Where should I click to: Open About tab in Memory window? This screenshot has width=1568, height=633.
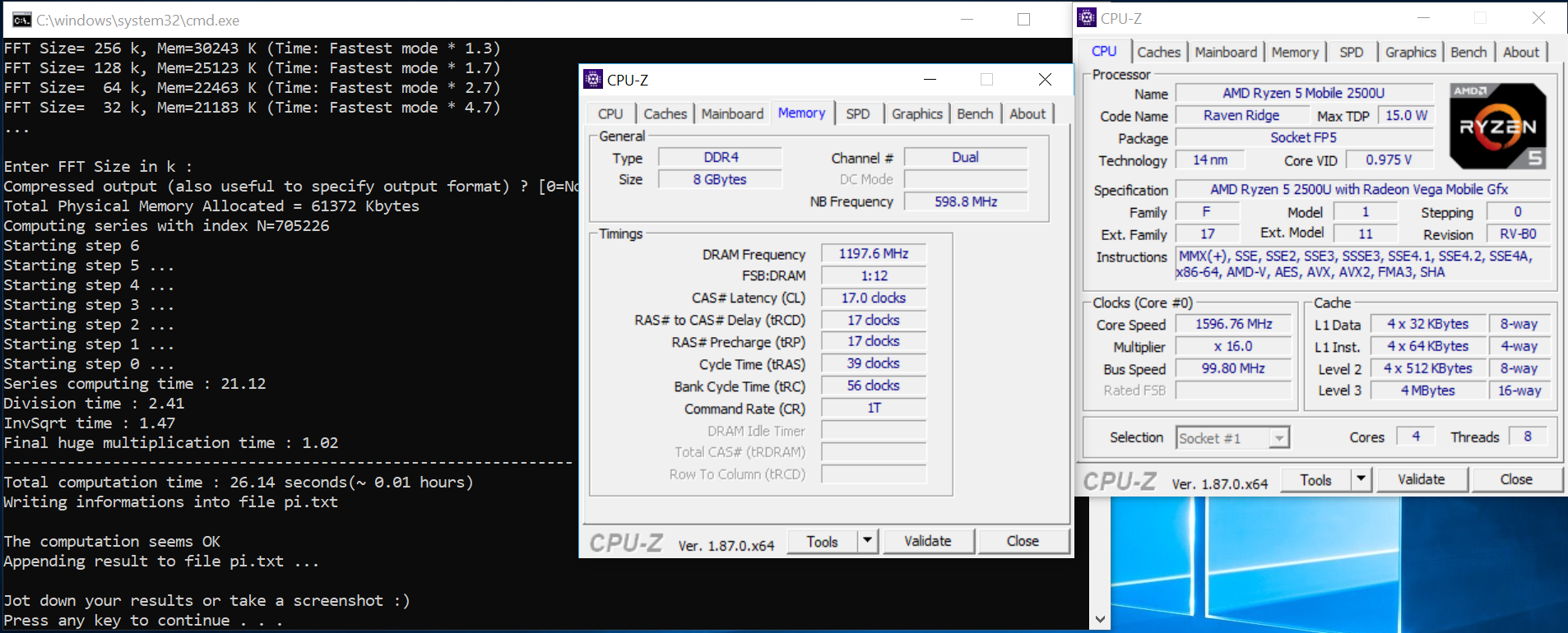click(1028, 114)
